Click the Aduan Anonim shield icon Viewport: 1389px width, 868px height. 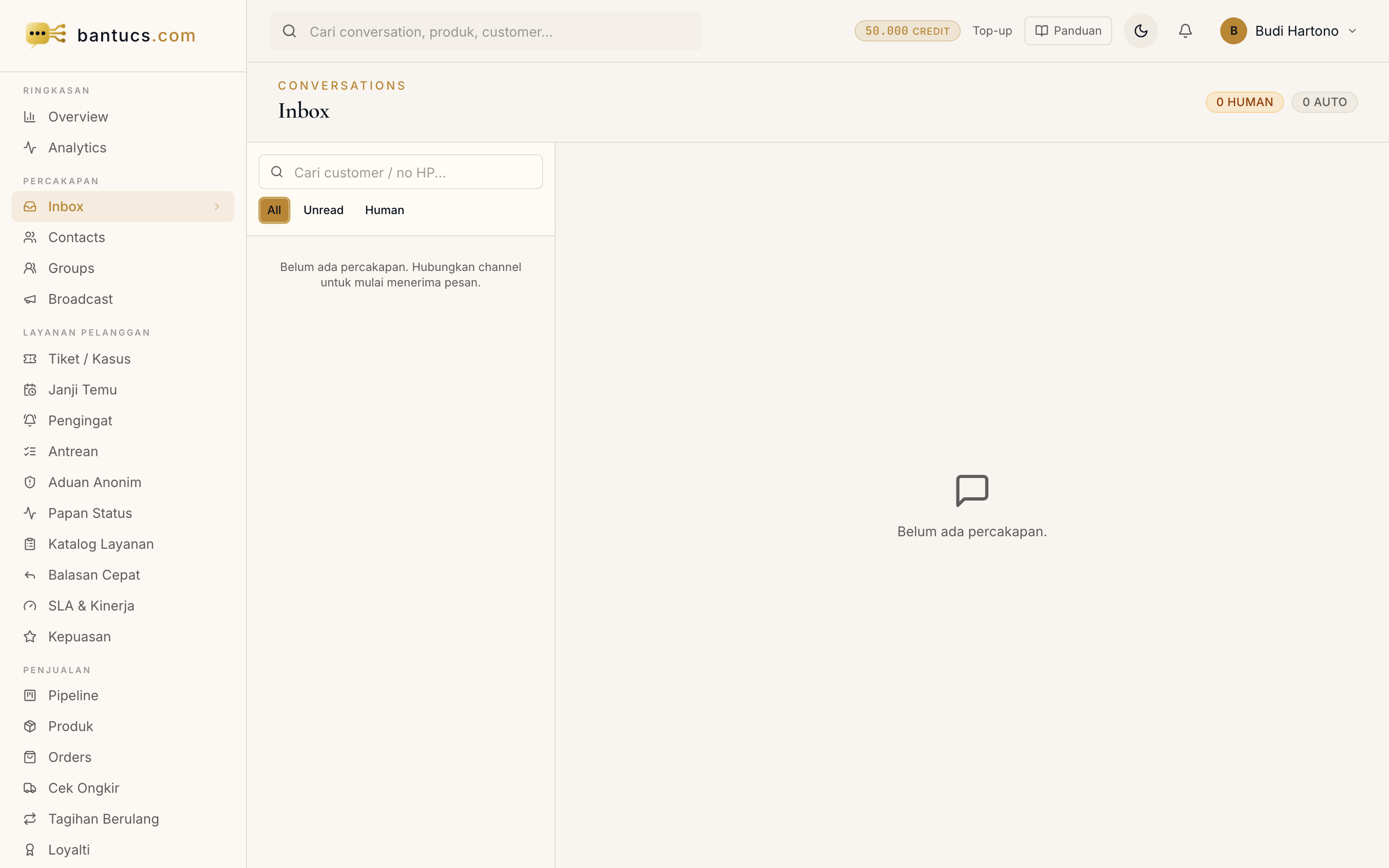point(30,482)
